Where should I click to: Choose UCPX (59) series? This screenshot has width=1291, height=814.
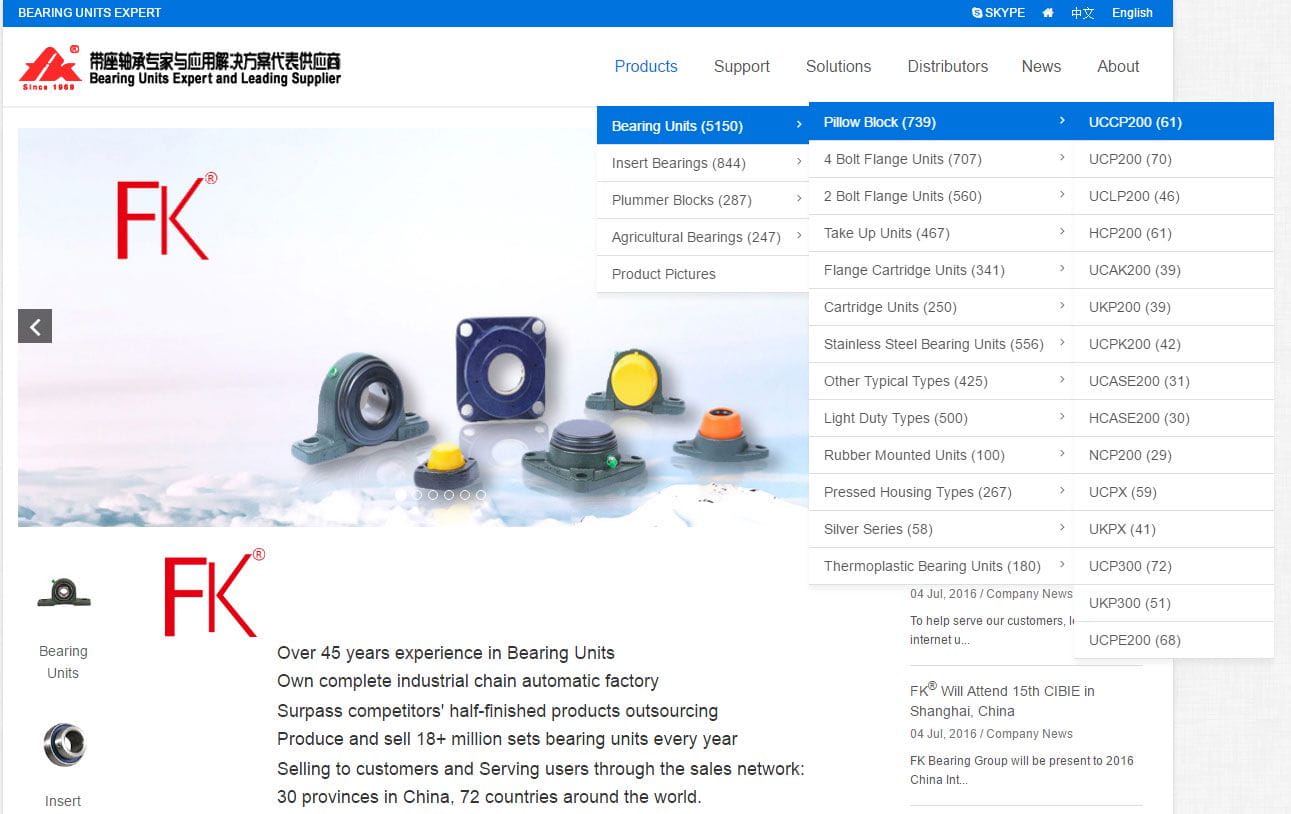[x=1174, y=492]
